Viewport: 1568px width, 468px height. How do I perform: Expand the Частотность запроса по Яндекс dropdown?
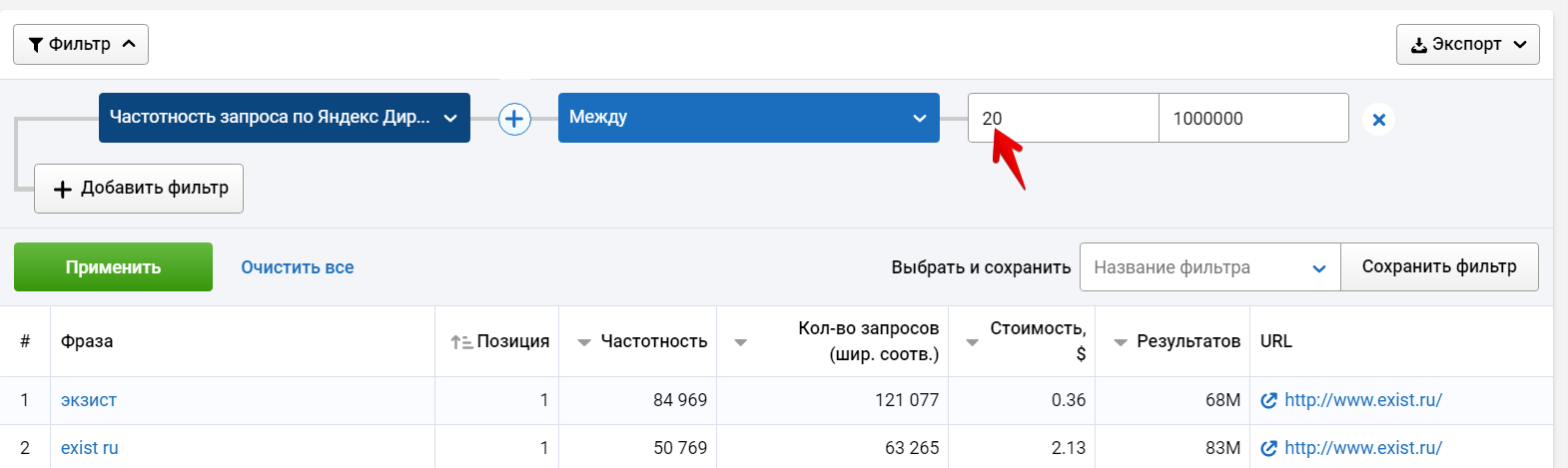tap(284, 118)
